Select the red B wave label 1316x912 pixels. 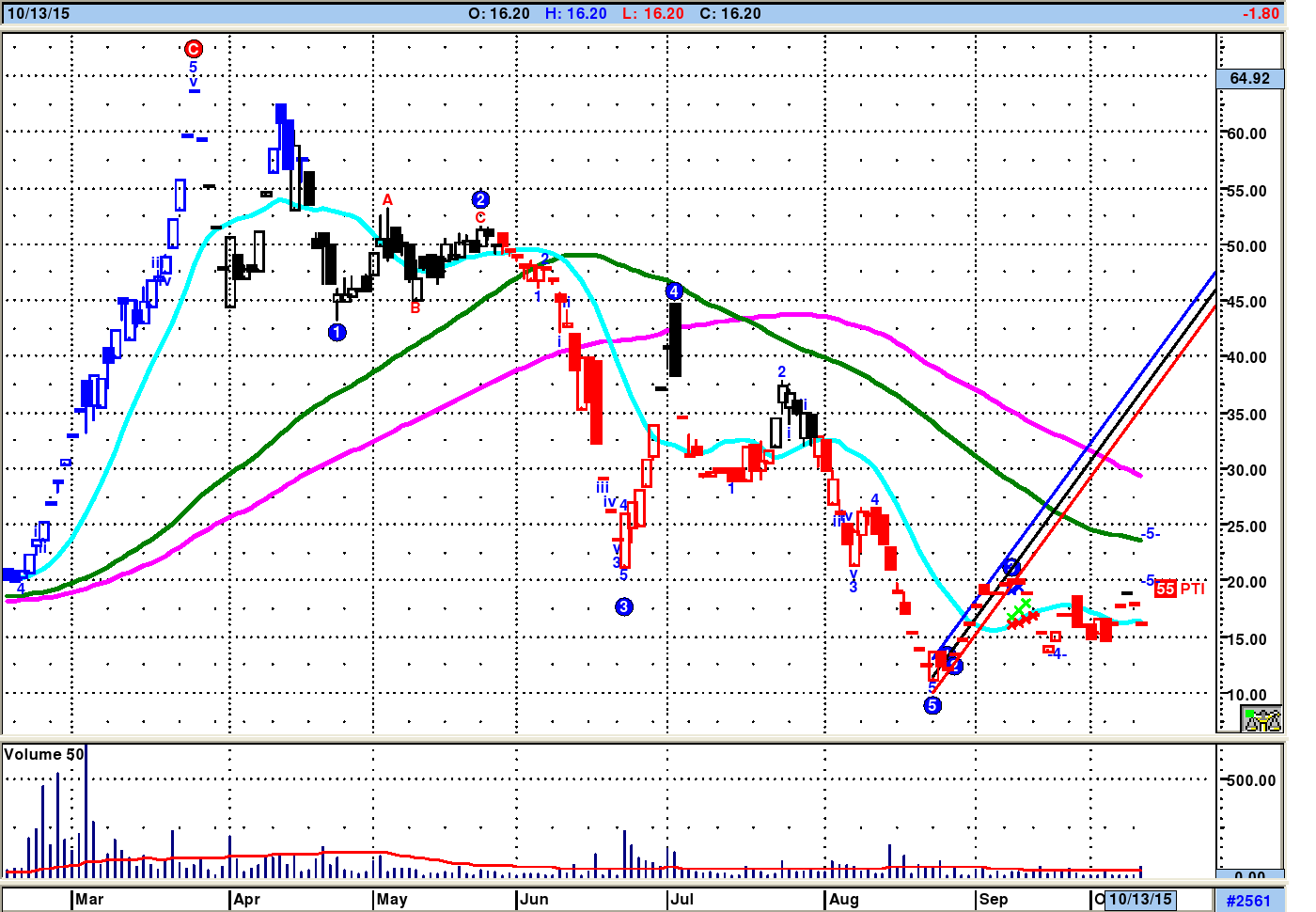415,307
